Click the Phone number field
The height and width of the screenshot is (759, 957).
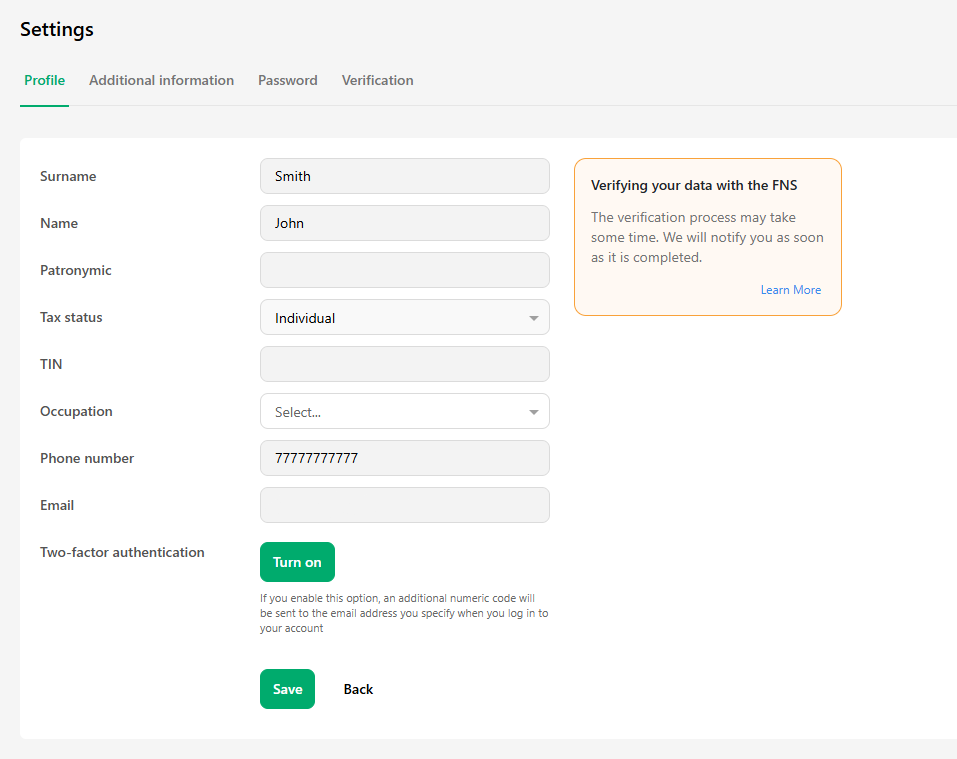click(x=405, y=458)
